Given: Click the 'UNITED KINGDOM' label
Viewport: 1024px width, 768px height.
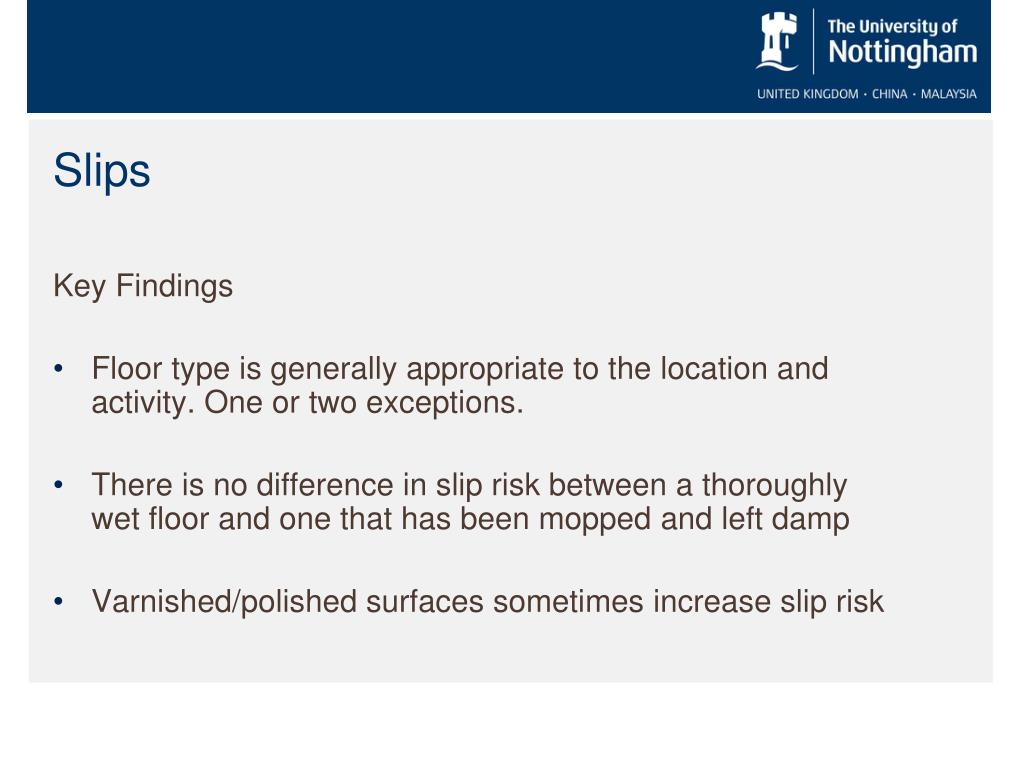Looking at the screenshot, I should point(808,94).
